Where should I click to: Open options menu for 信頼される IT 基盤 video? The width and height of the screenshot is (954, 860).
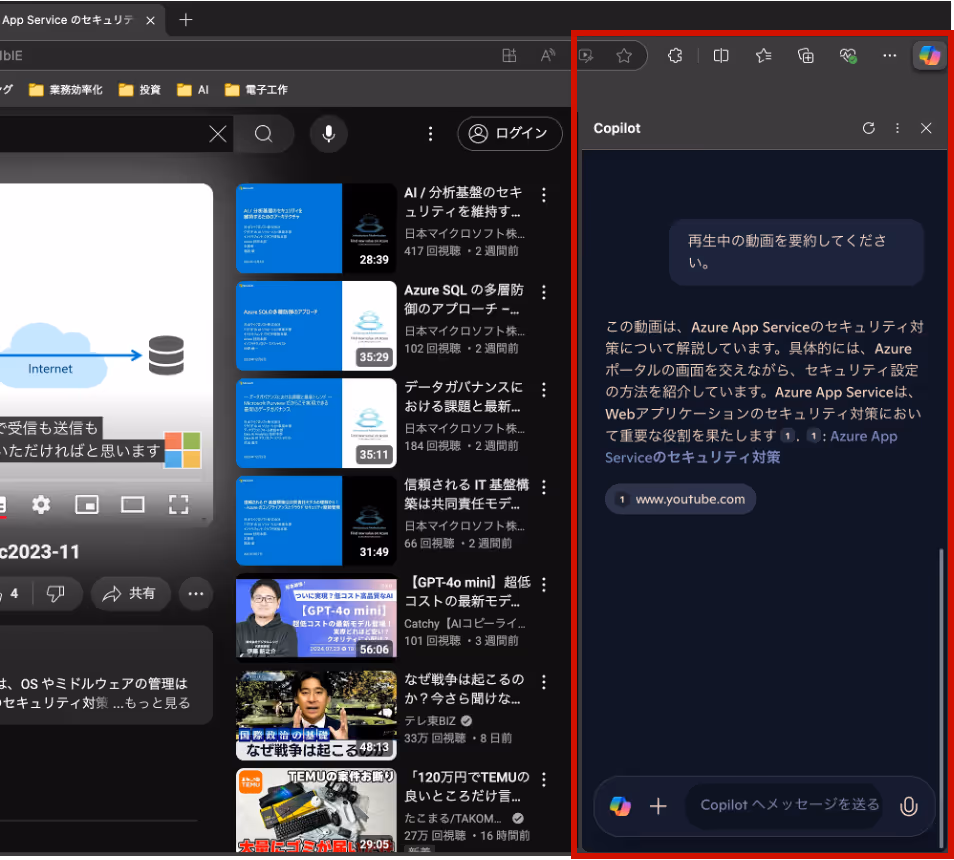tap(544, 487)
